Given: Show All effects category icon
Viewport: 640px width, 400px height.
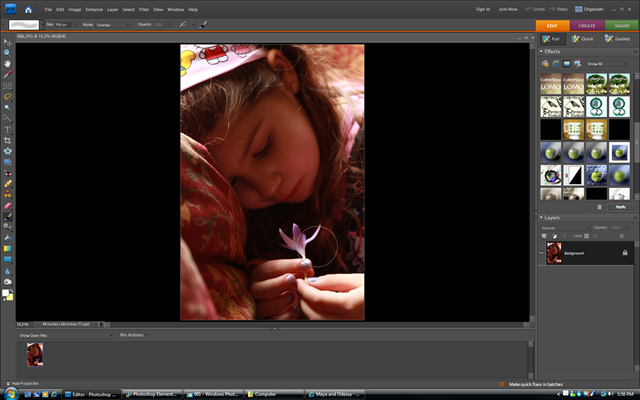Looking at the screenshot, I should tap(577, 64).
